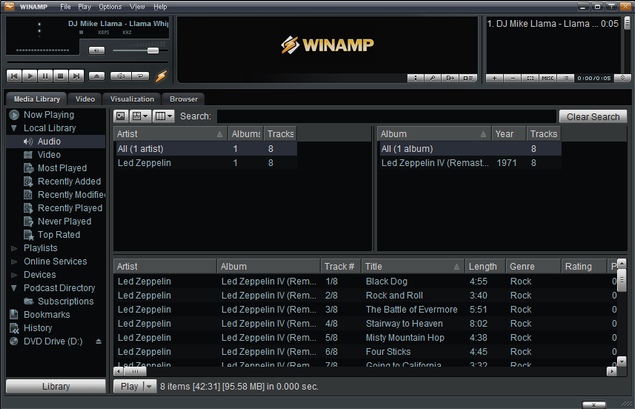Click the Eject / open file button
The width and height of the screenshot is (635, 409).
[x=96, y=76]
